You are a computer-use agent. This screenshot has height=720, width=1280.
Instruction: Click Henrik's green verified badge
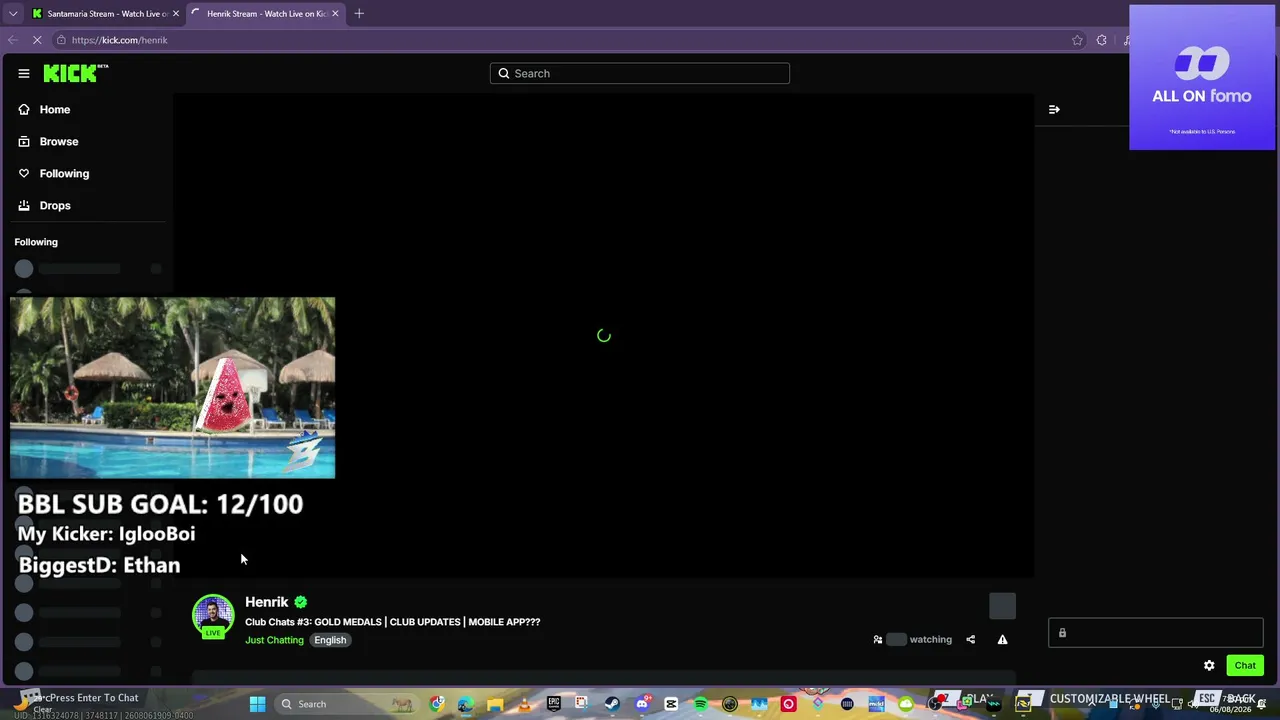(x=301, y=602)
